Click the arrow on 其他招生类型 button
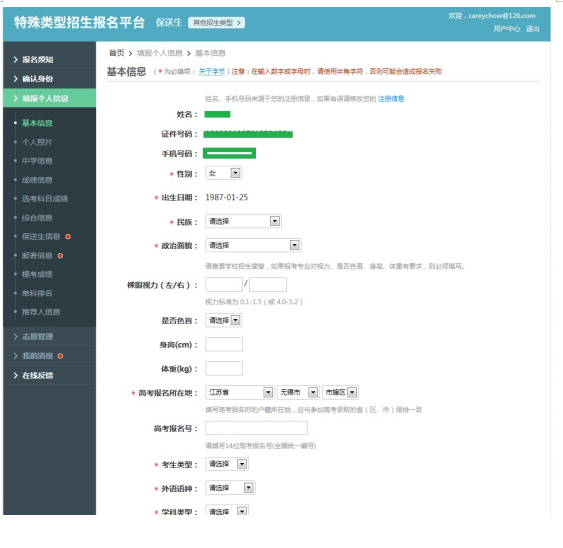Screen dimensions: 563x548 coord(238,23)
